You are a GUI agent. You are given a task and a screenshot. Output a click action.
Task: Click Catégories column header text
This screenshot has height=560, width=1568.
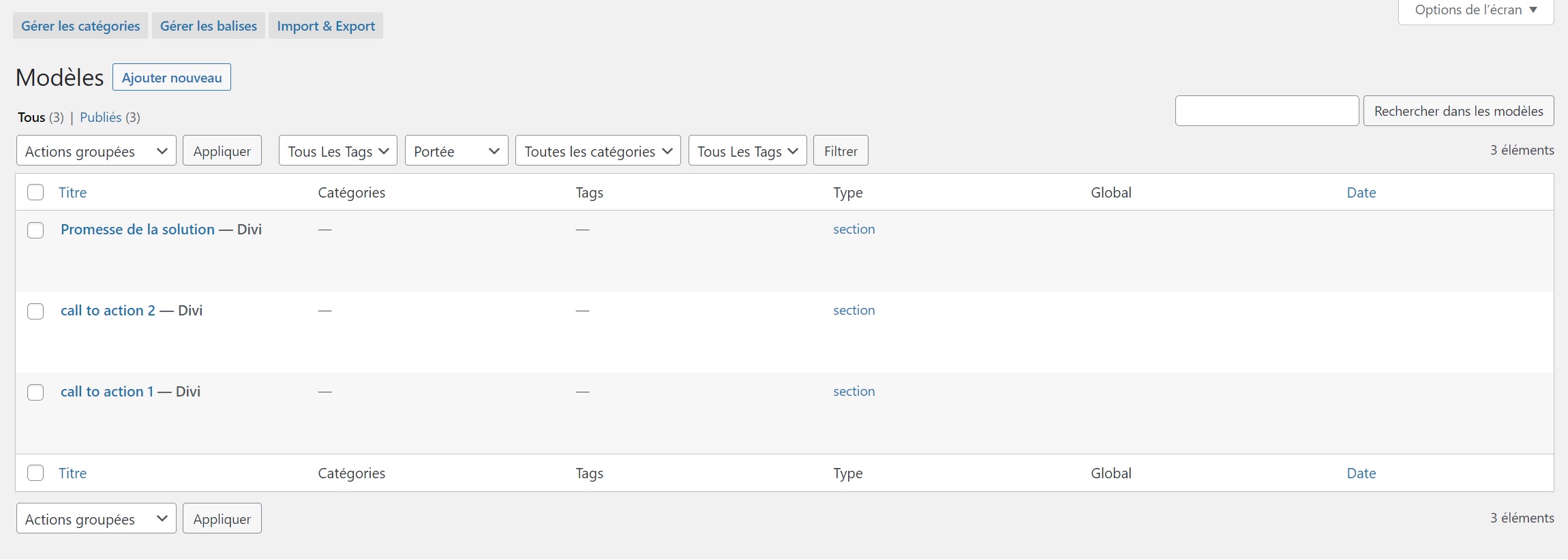point(352,193)
